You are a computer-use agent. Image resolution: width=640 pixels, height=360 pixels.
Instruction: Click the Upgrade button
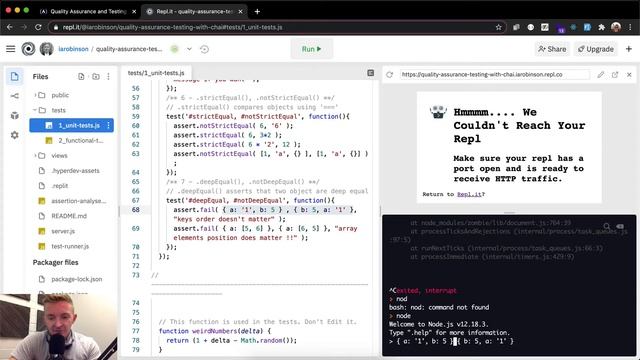point(596,49)
